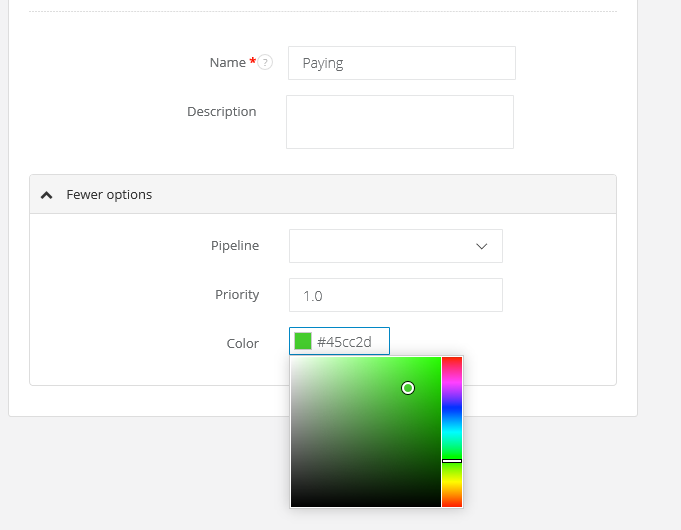Image resolution: width=681 pixels, height=530 pixels.
Task: Pick white in color picker's top-left corner
Action: (293, 359)
